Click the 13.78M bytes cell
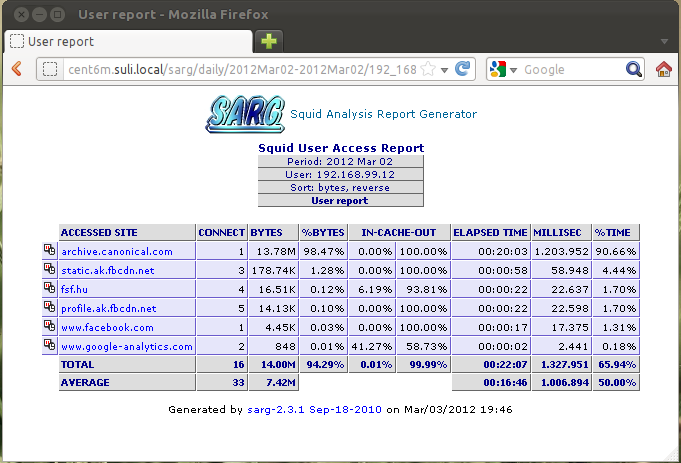This screenshot has width=681, height=463. tap(273, 251)
